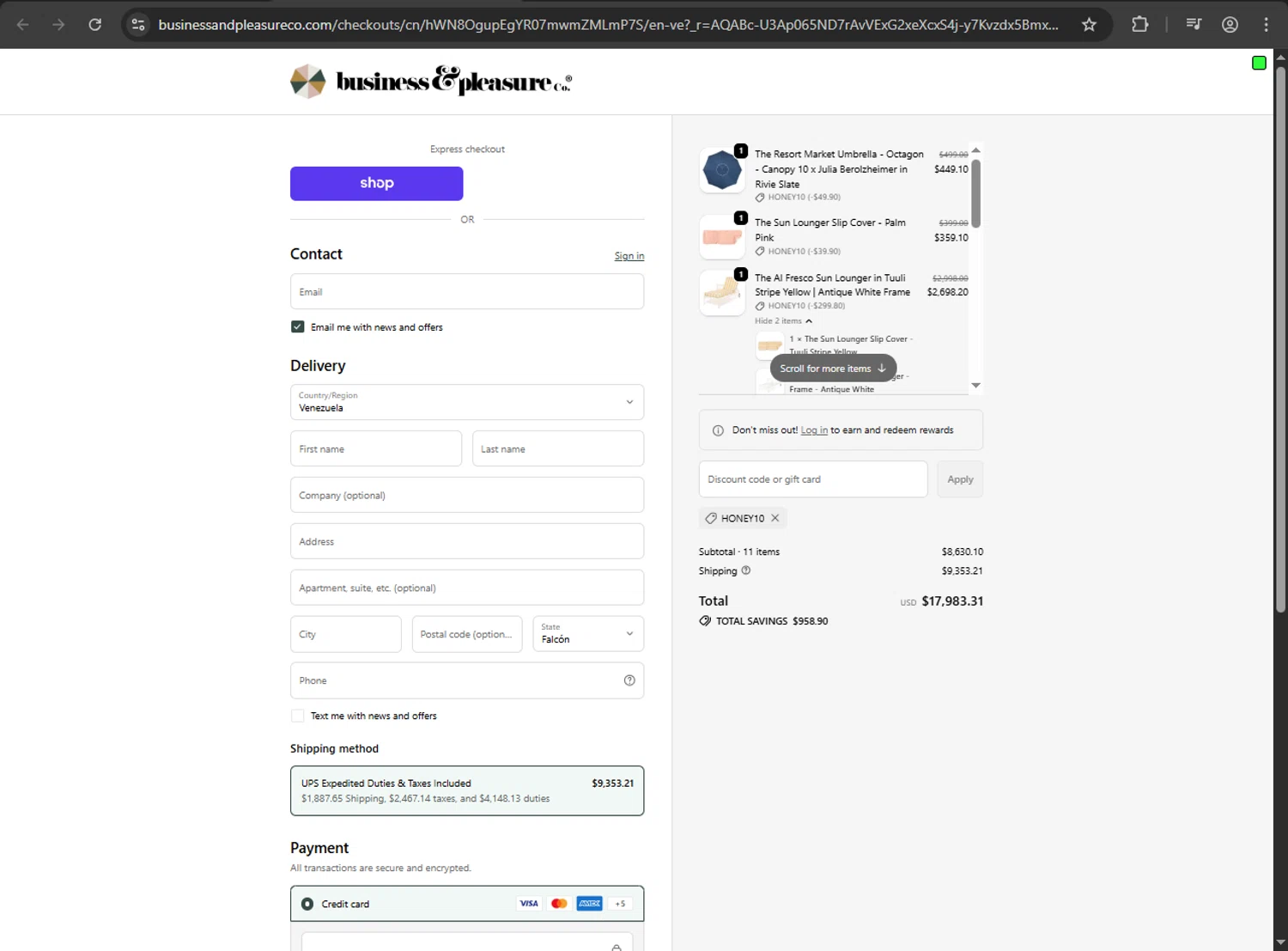The height and width of the screenshot is (951, 1288).
Task: Focus the First name field
Action: point(376,448)
